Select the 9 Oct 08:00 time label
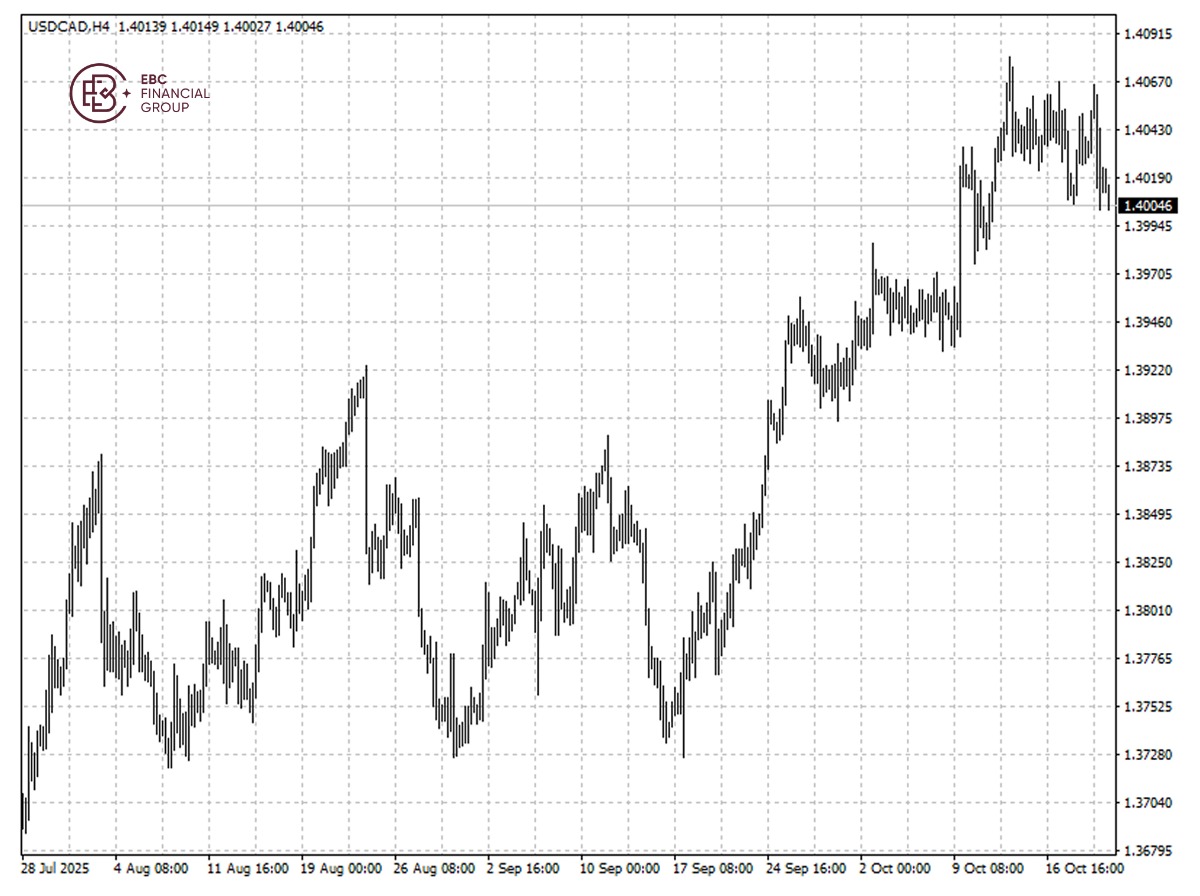This screenshot has height=896, width=1200. (x=988, y=869)
